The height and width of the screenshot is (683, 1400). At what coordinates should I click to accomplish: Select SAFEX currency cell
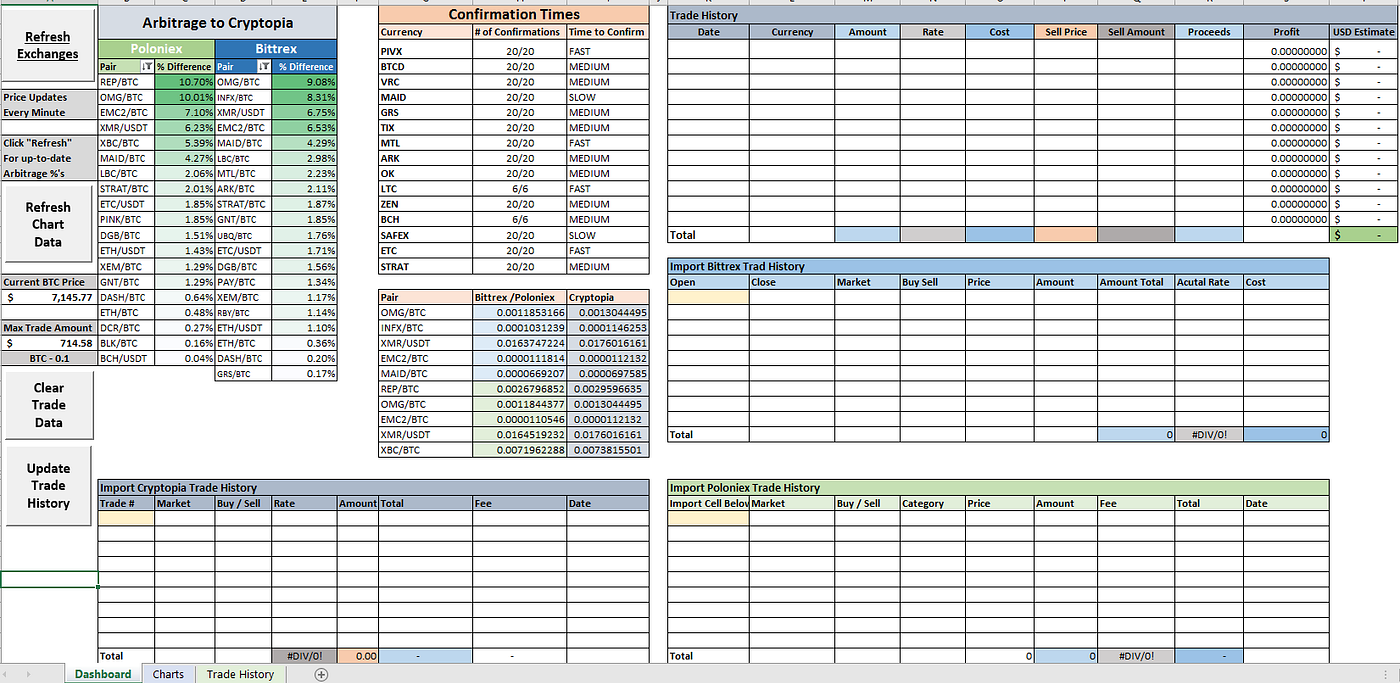coord(425,235)
